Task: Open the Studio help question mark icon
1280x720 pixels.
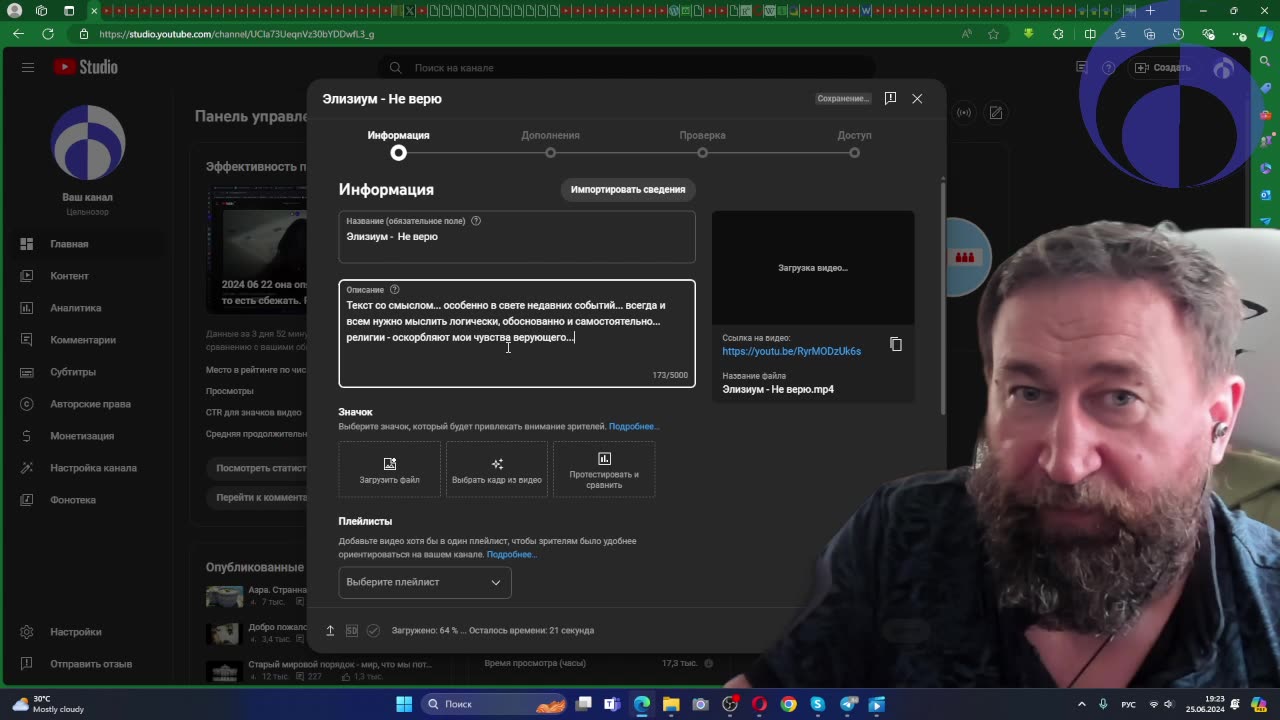Action: click(x=1108, y=67)
